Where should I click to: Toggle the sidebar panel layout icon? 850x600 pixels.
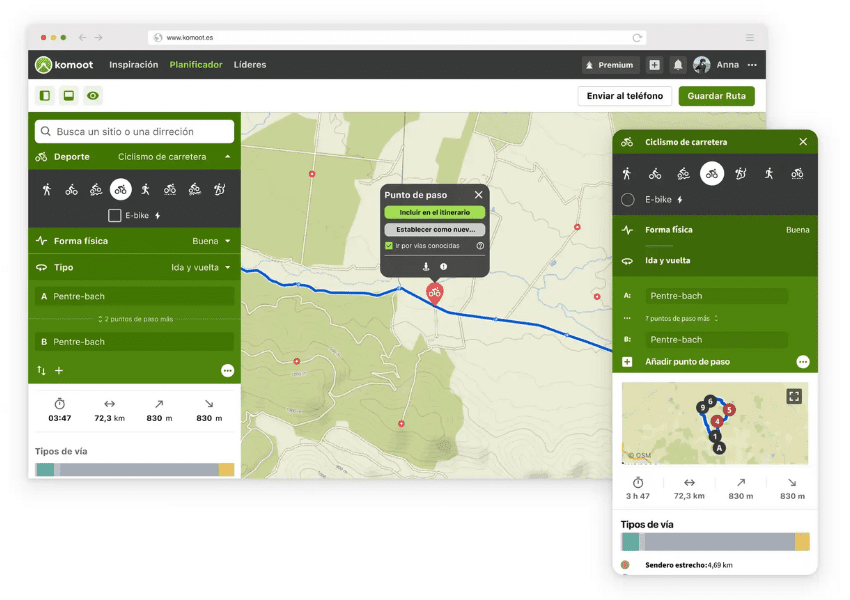tap(44, 96)
